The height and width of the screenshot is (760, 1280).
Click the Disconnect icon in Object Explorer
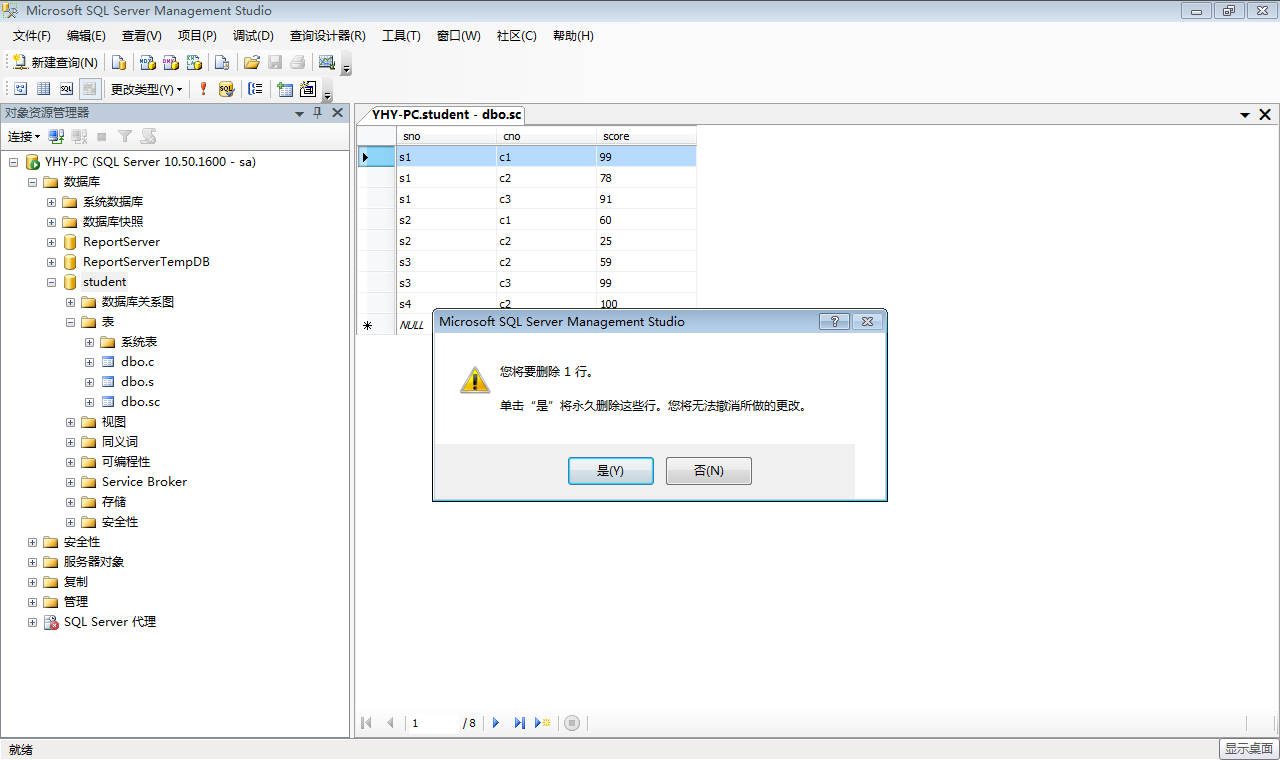click(79, 136)
